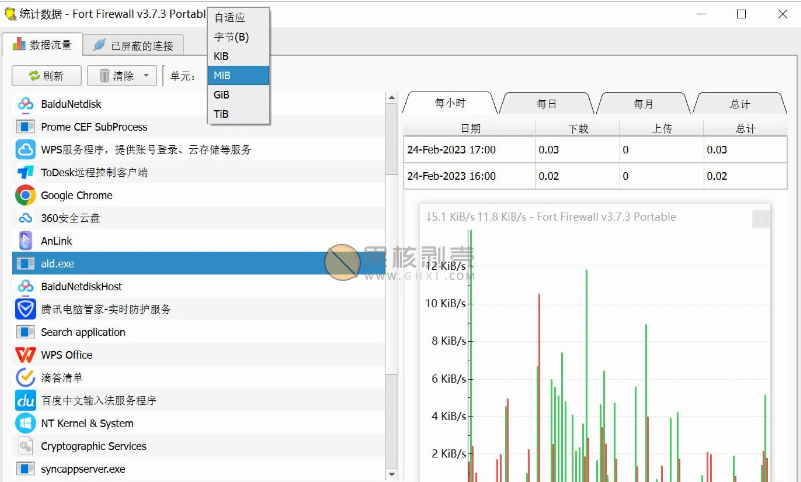Click the 百度中文输入法 du icon
801x482 pixels.
[x=25, y=400]
